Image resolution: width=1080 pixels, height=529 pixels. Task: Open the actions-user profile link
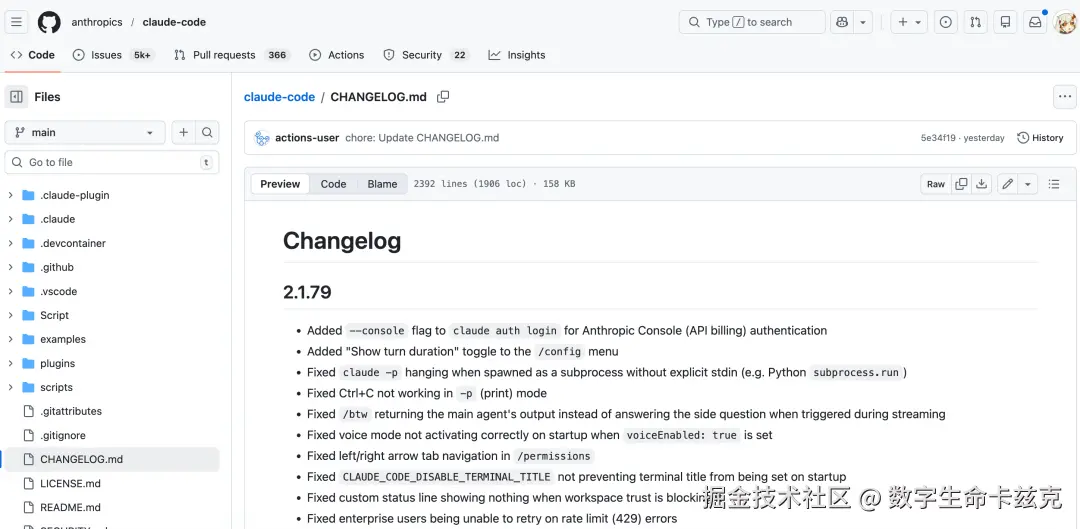(307, 138)
